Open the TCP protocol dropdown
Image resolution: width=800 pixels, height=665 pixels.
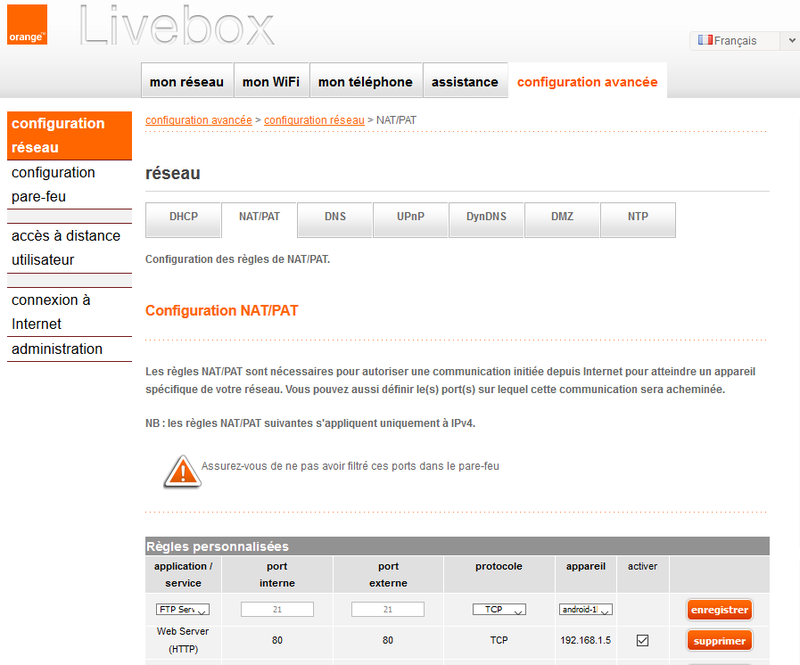499,609
